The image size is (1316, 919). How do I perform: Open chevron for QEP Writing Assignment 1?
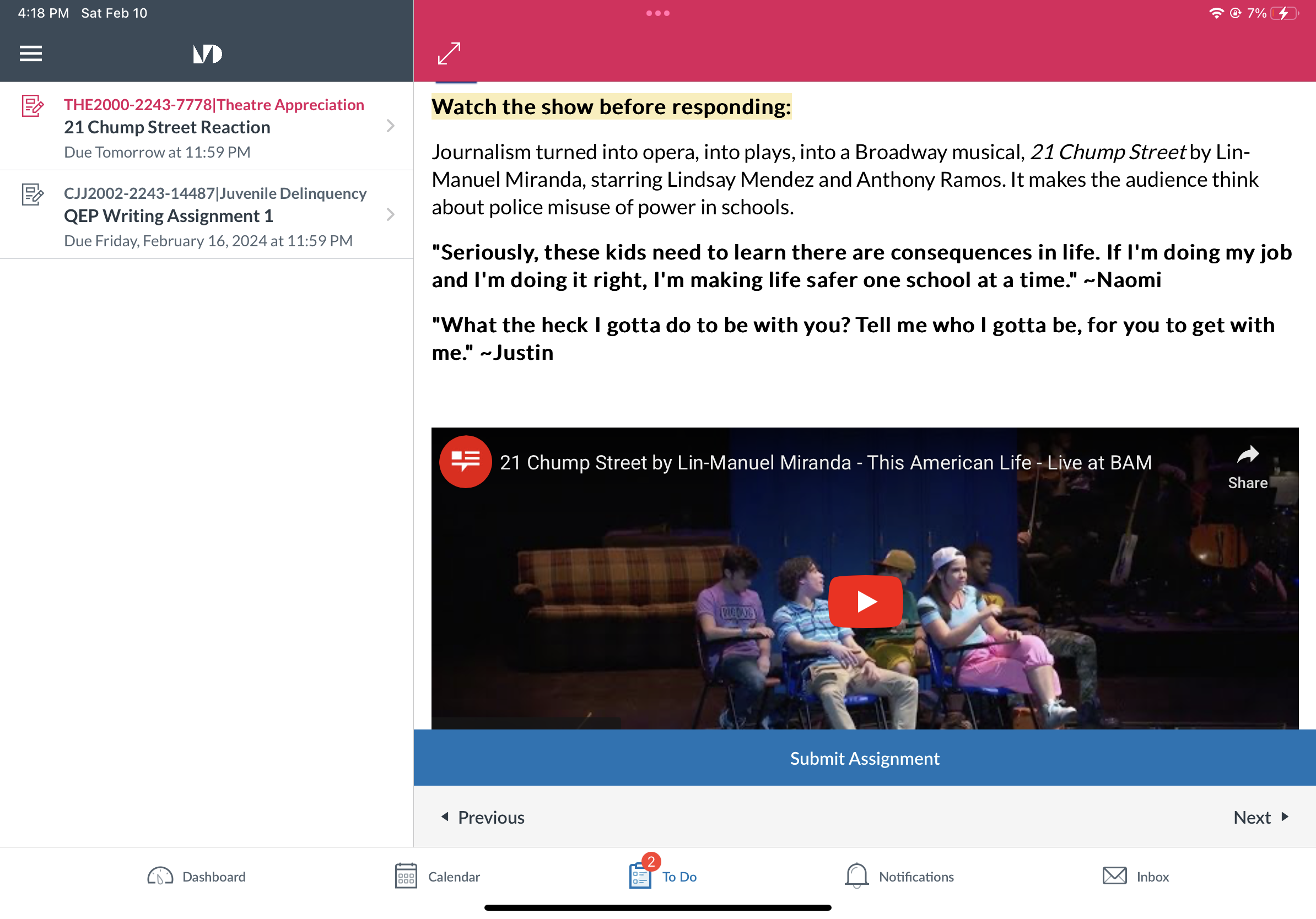pyautogui.click(x=390, y=215)
